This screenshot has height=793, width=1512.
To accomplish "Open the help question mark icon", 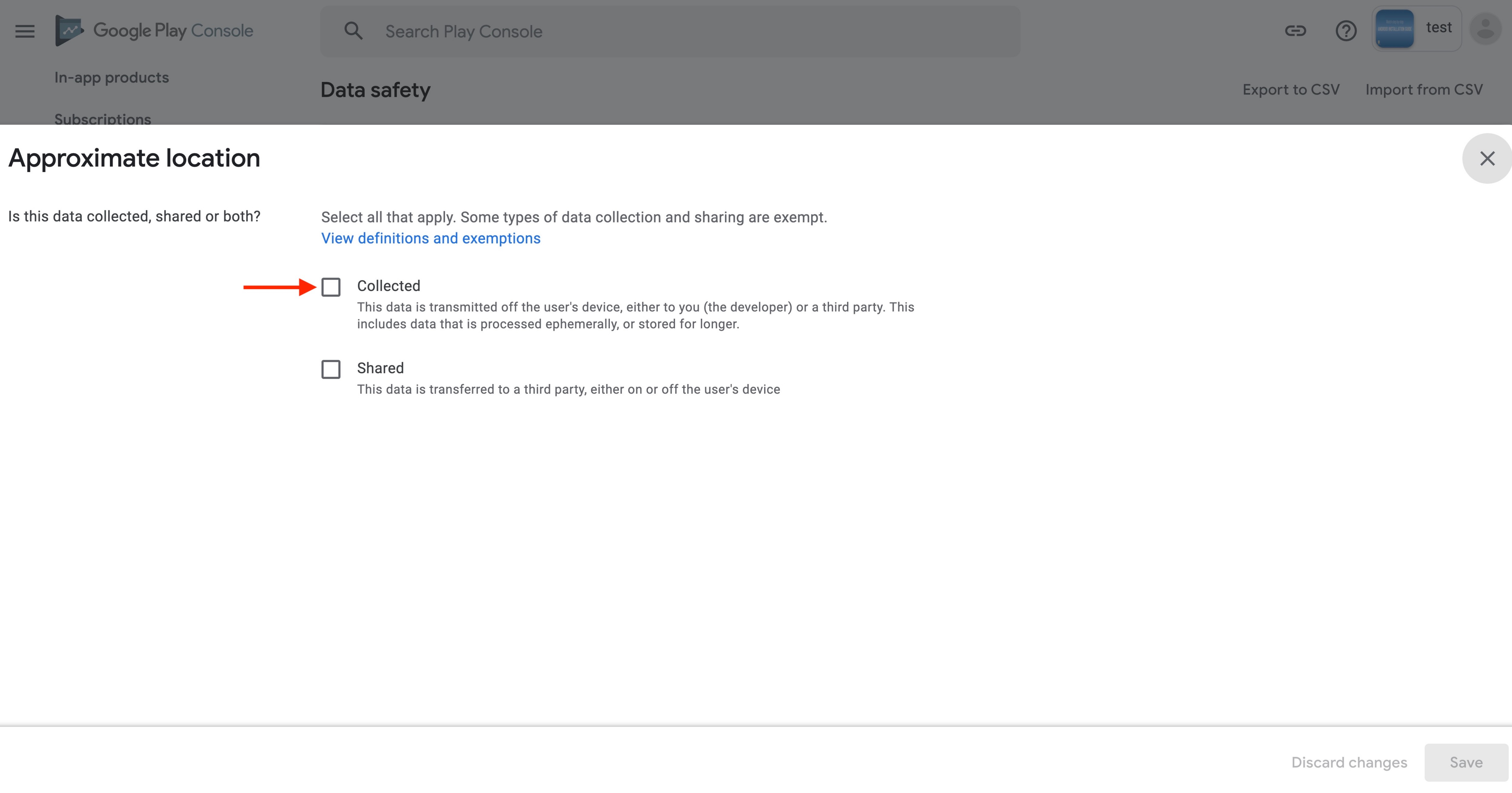I will tap(1346, 31).
